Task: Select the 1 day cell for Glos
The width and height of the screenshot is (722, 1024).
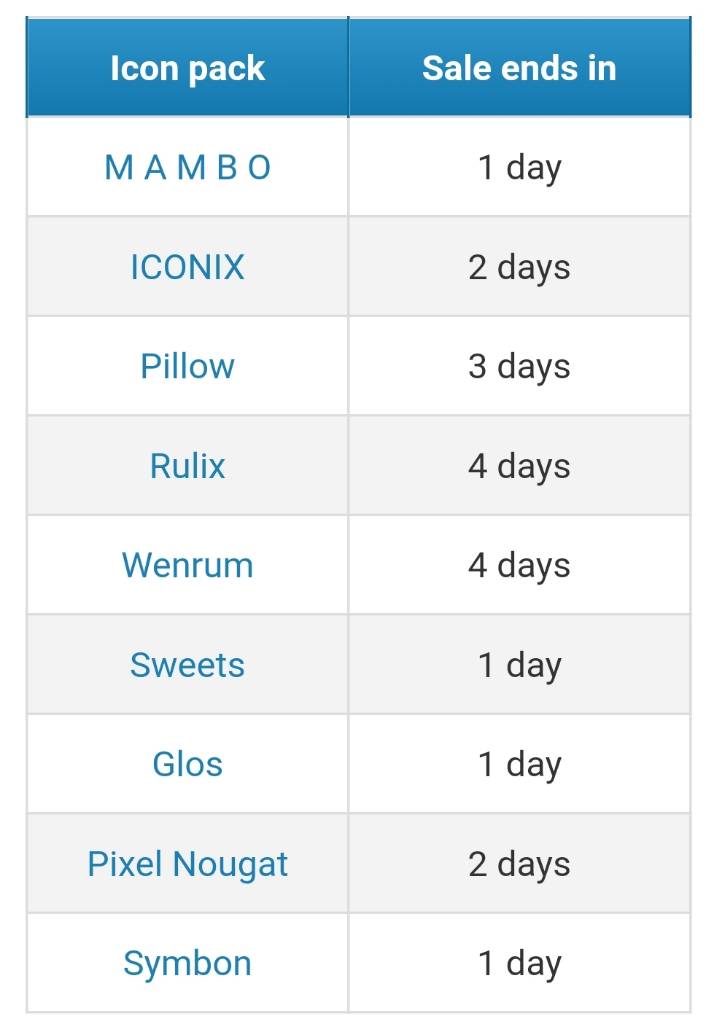Action: point(520,765)
